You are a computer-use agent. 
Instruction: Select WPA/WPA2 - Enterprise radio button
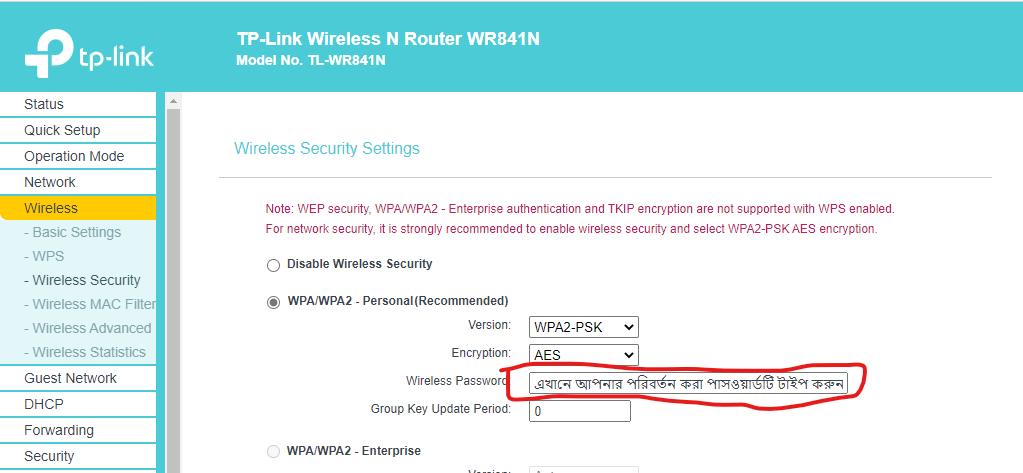click(x=273, y=451)
